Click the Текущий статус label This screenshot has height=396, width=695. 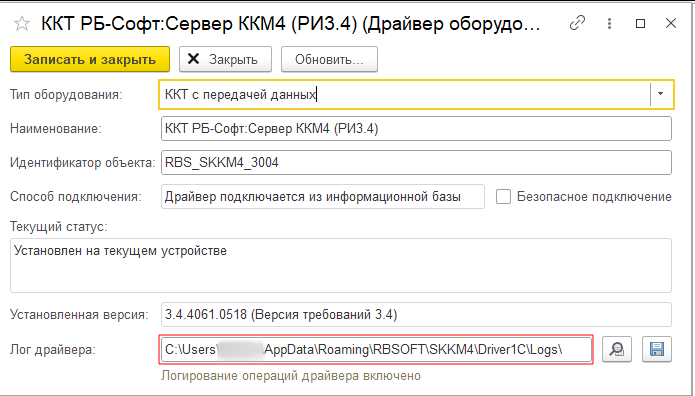59,227
